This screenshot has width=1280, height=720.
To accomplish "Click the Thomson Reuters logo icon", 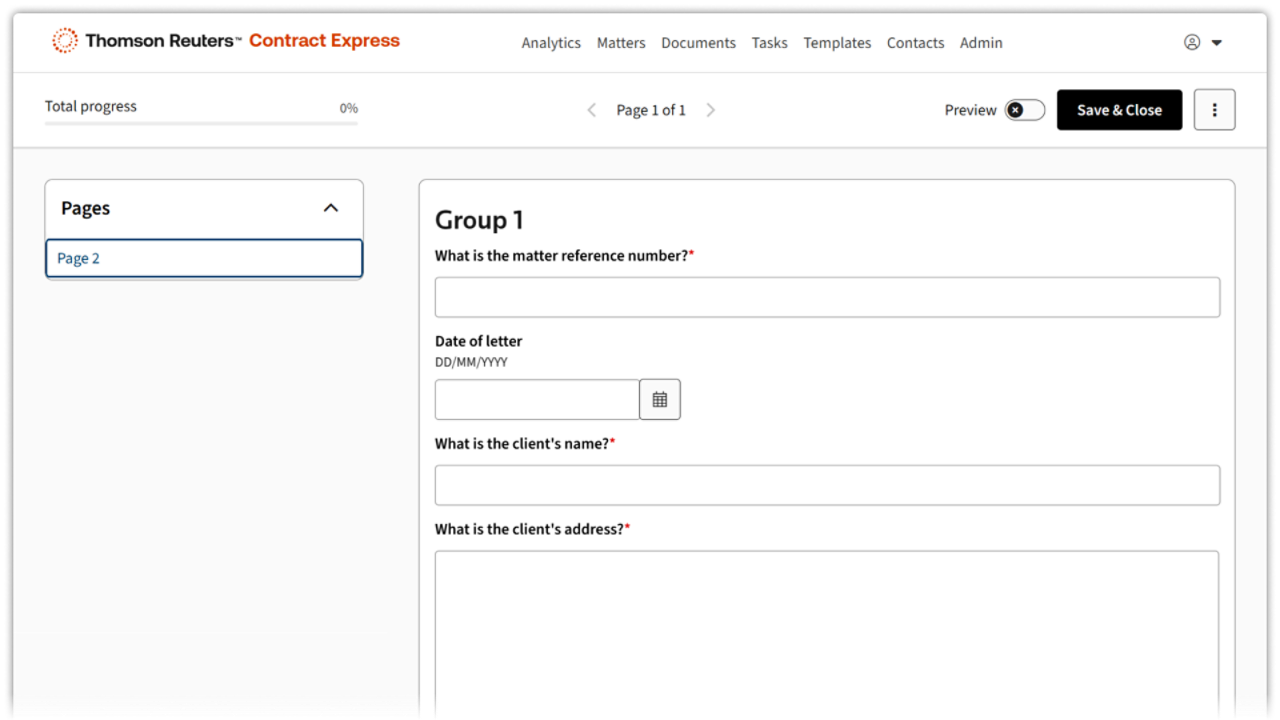I will [65, 41].
